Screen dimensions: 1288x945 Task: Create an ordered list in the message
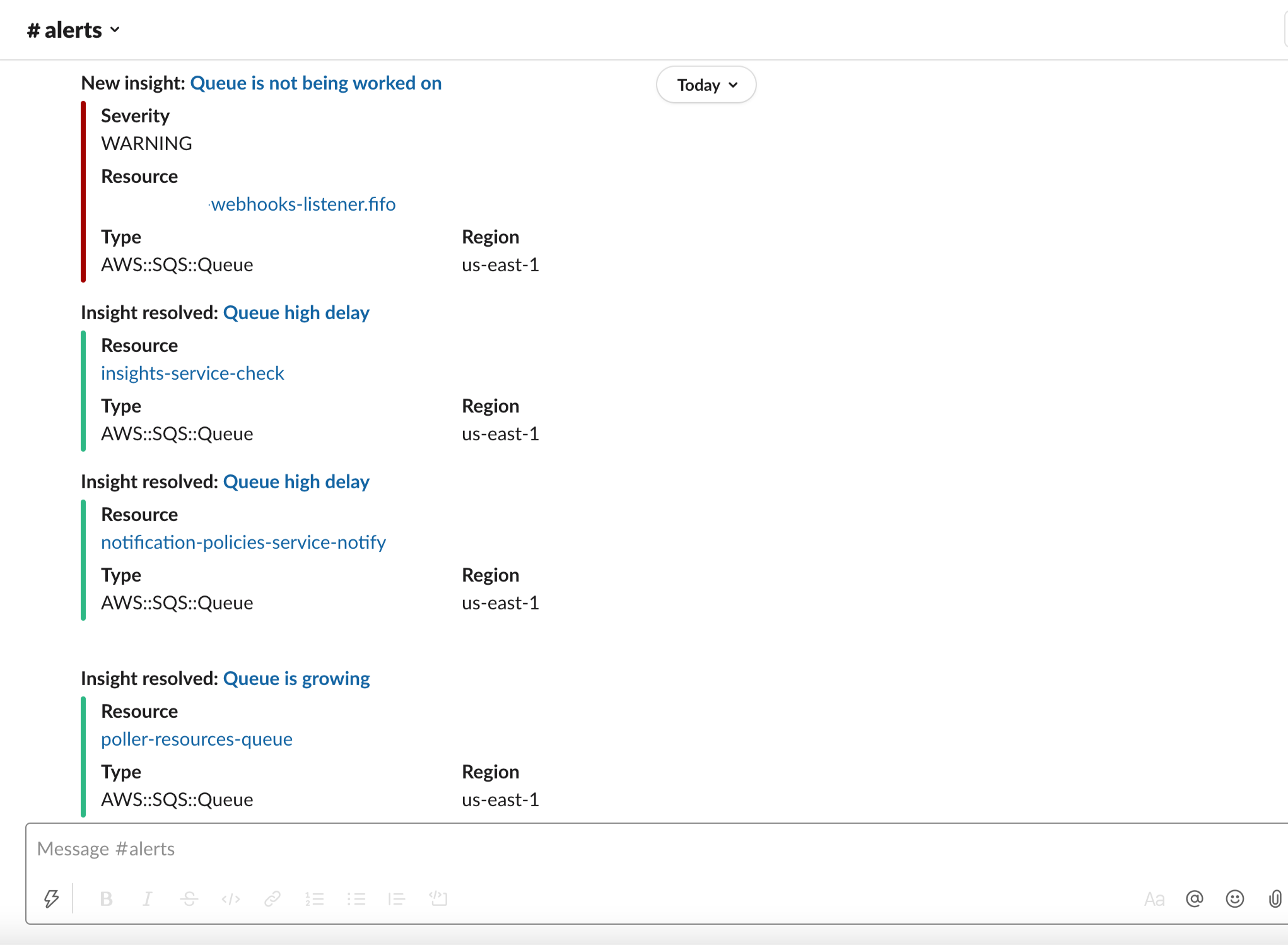(314, 899)
